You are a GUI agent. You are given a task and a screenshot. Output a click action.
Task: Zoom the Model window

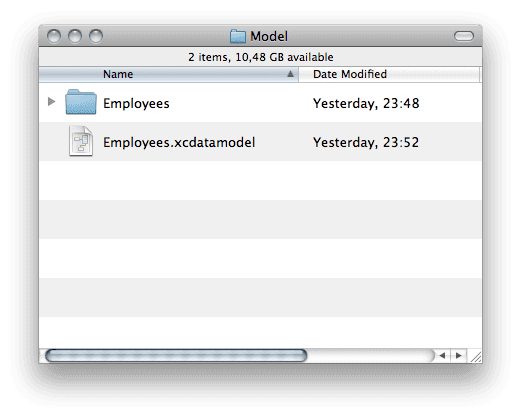96,36
